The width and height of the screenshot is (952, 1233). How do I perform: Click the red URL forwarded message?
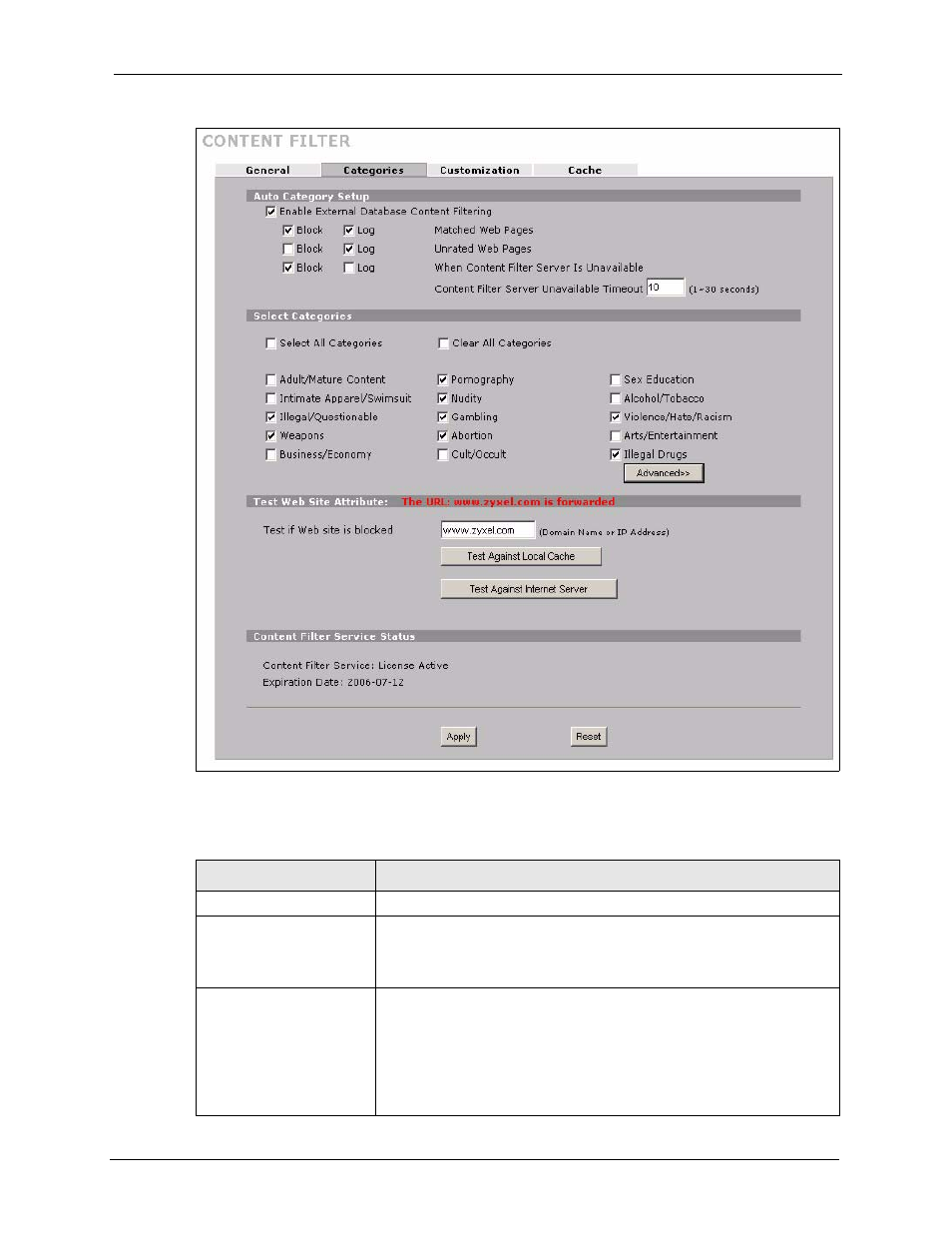(x=508, y=502)
